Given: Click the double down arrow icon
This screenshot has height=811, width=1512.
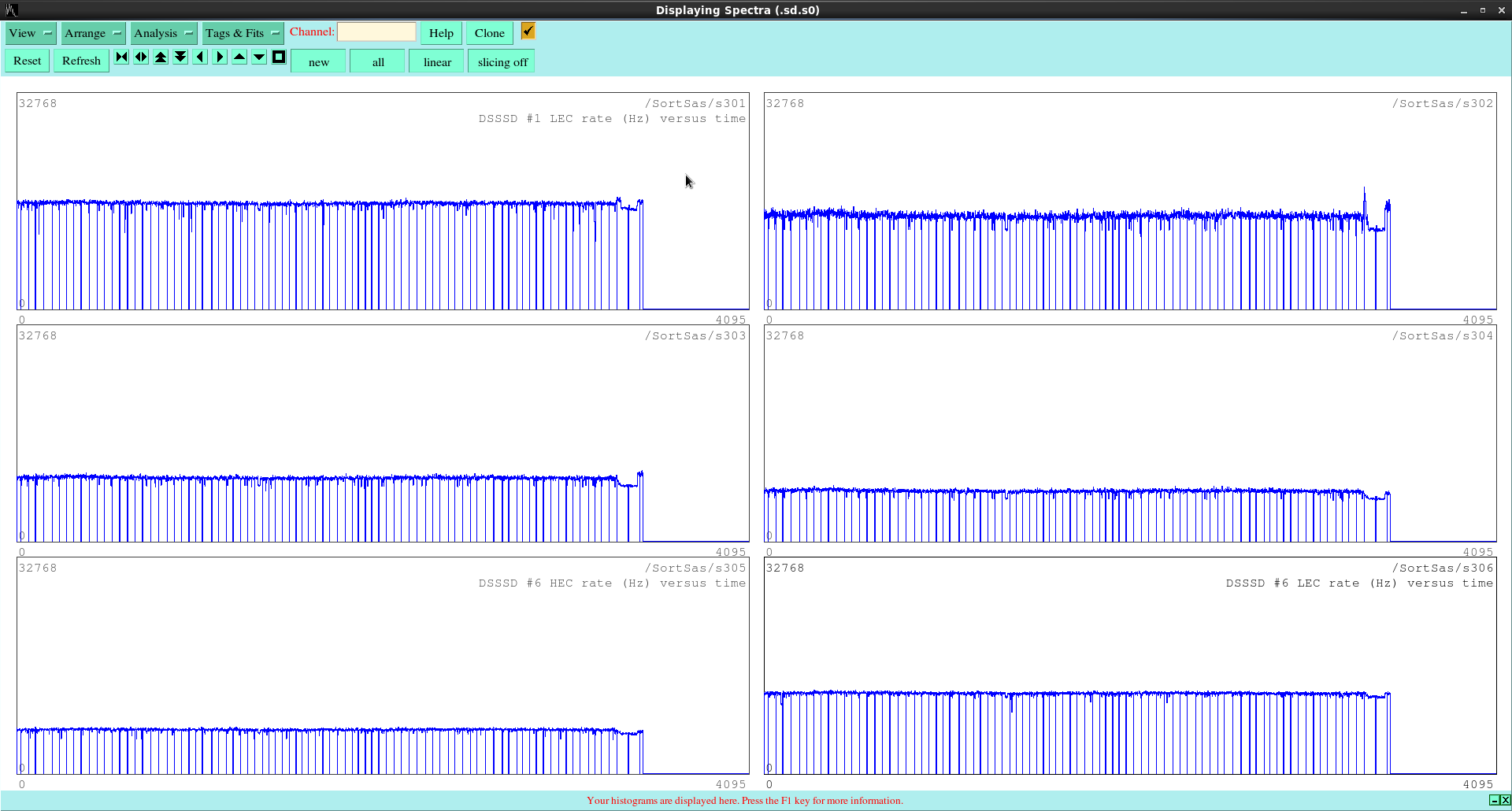Looking at the screenshot, I should click(x=180, y=57).
